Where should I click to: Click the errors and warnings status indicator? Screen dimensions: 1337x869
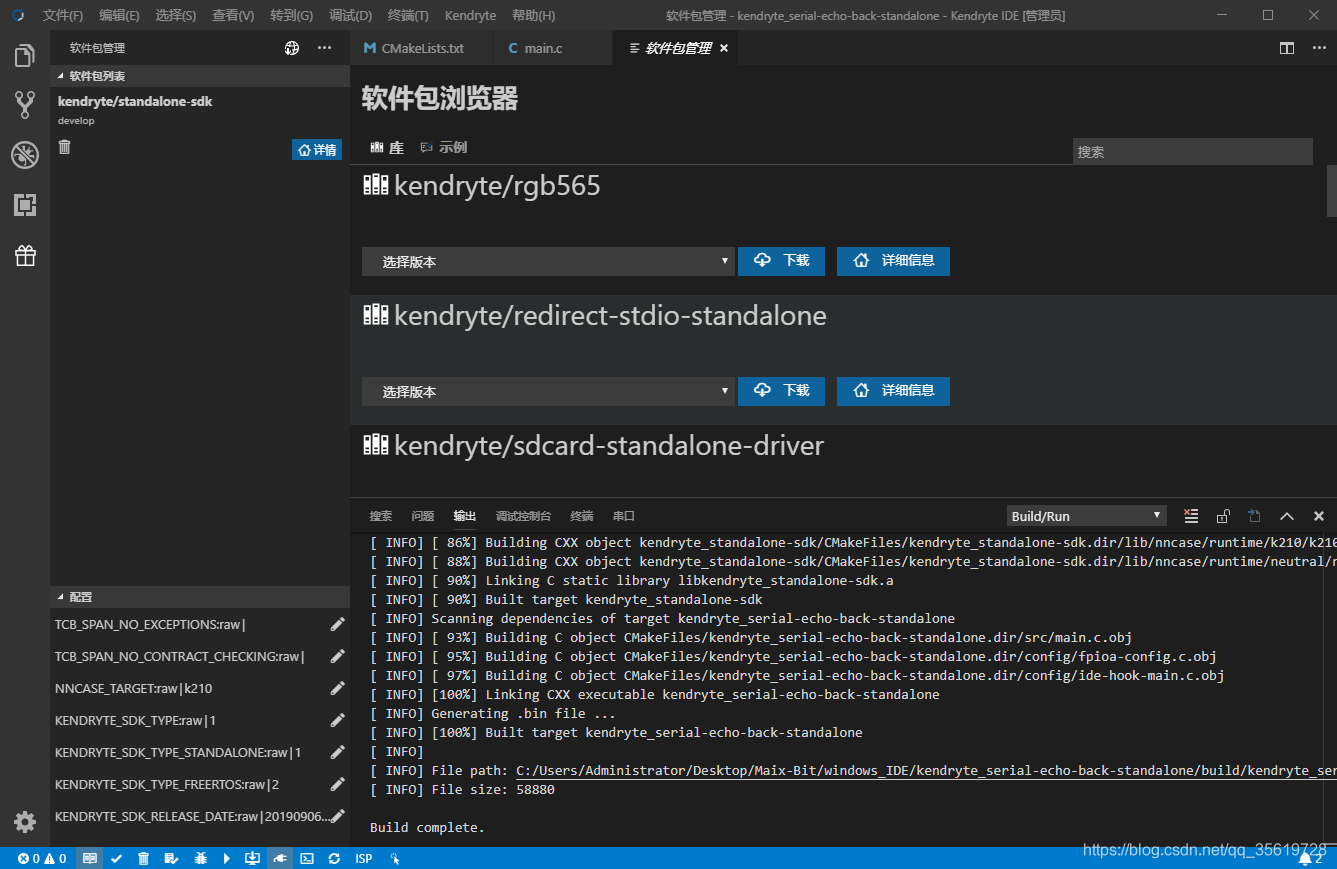(42, 858)
